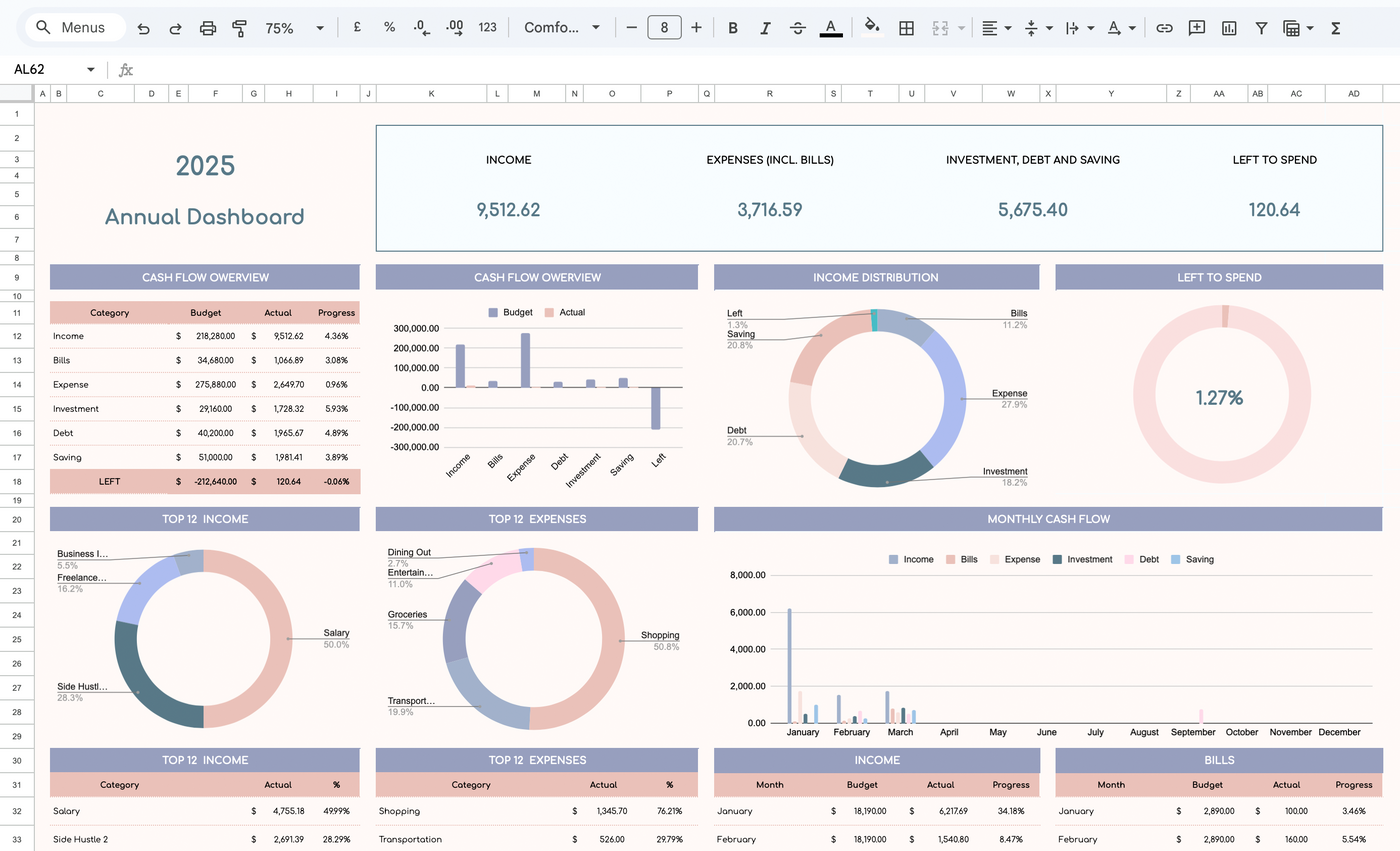This screenshot has height=851, width=1400.
Task: Click the Undo icon
Action: [143, 28]
